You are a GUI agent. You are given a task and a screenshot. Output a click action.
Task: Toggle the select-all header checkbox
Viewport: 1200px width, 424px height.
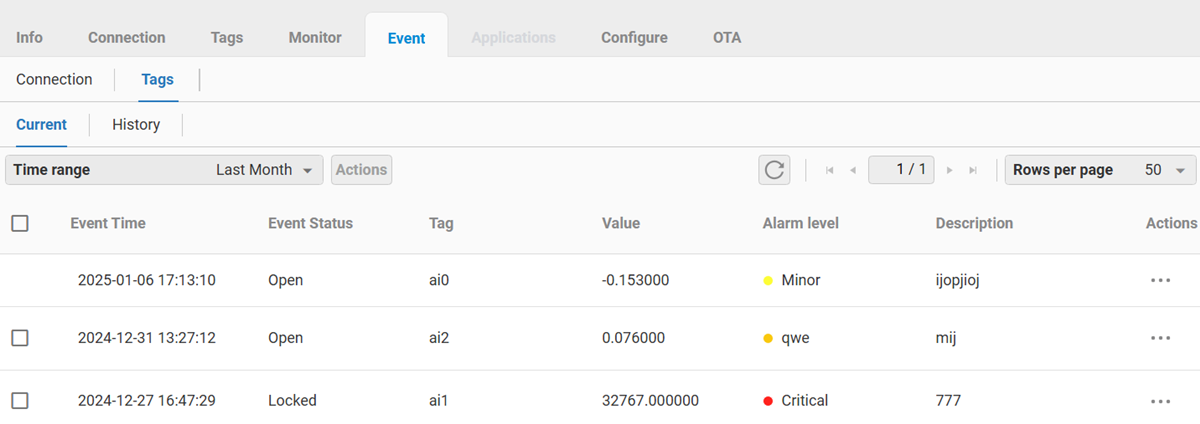pyautogui.click(x=20, y=224)
